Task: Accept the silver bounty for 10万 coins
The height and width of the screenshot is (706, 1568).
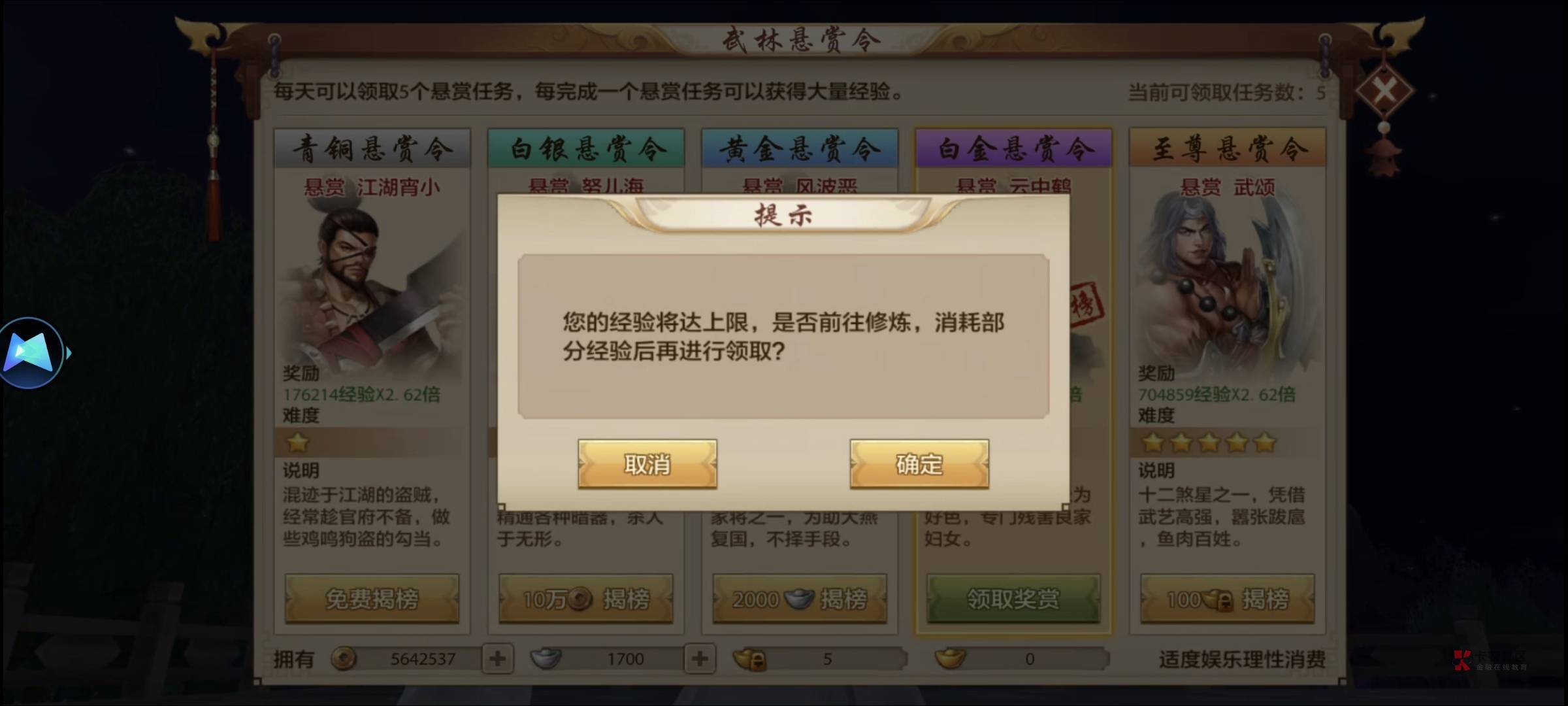Action: [x=585, y=599]
